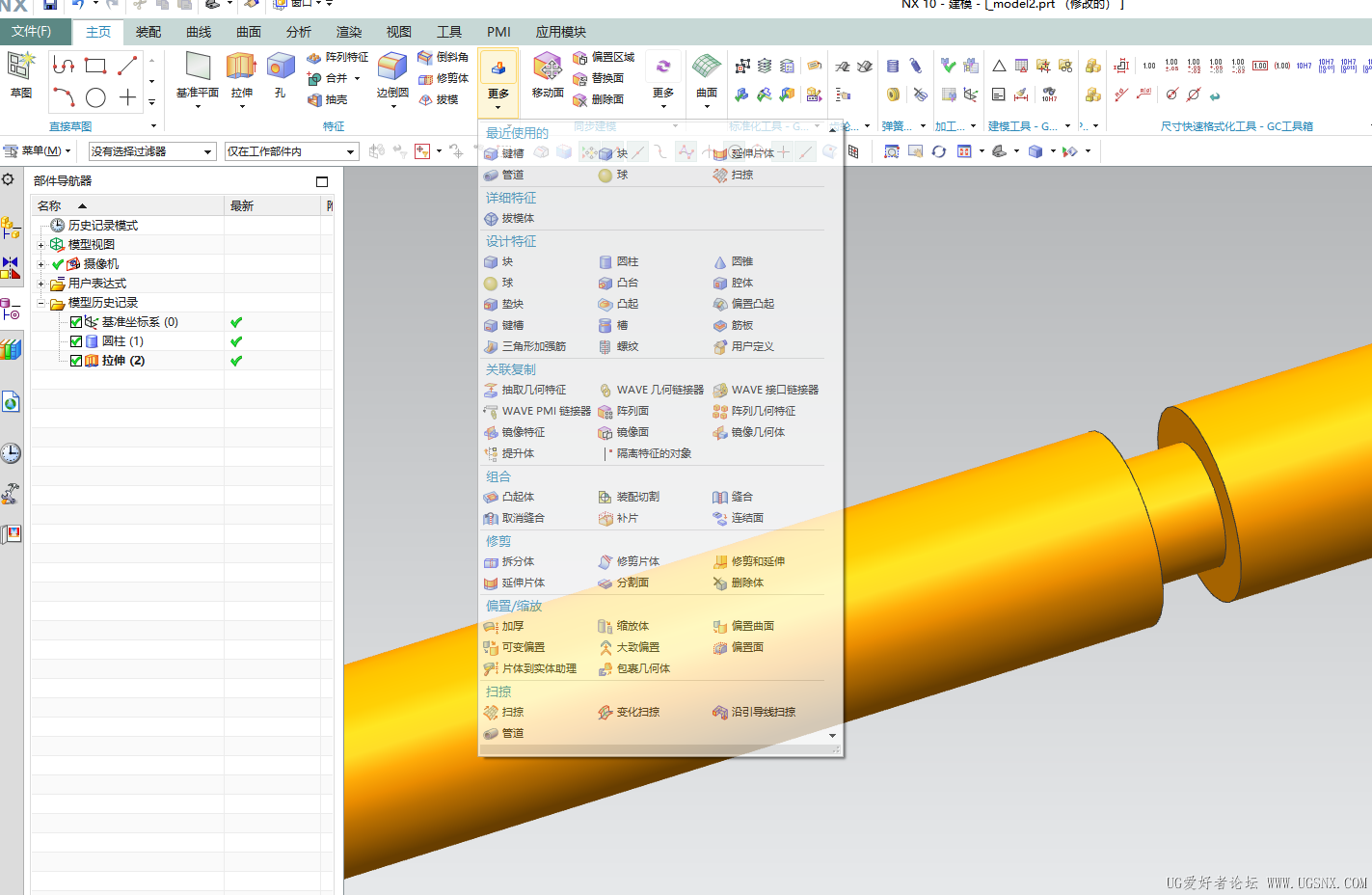This screenshot has height=895, width=1372.
Task: Expand the 模型视图 tree node
Action: (x=40, y=245)
